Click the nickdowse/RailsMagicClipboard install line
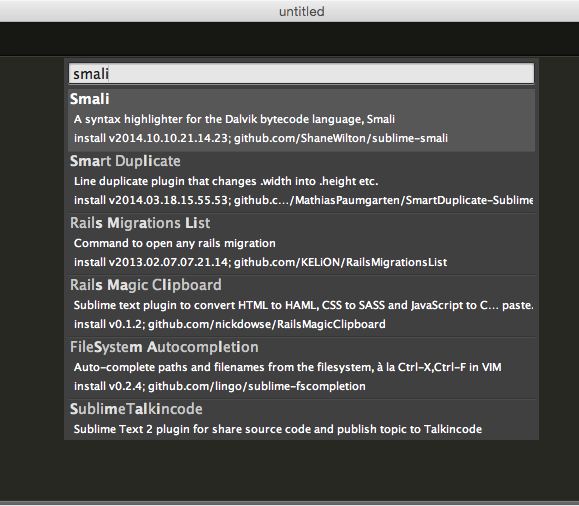The width and height of the screenshot is (579, 506). 230,324
